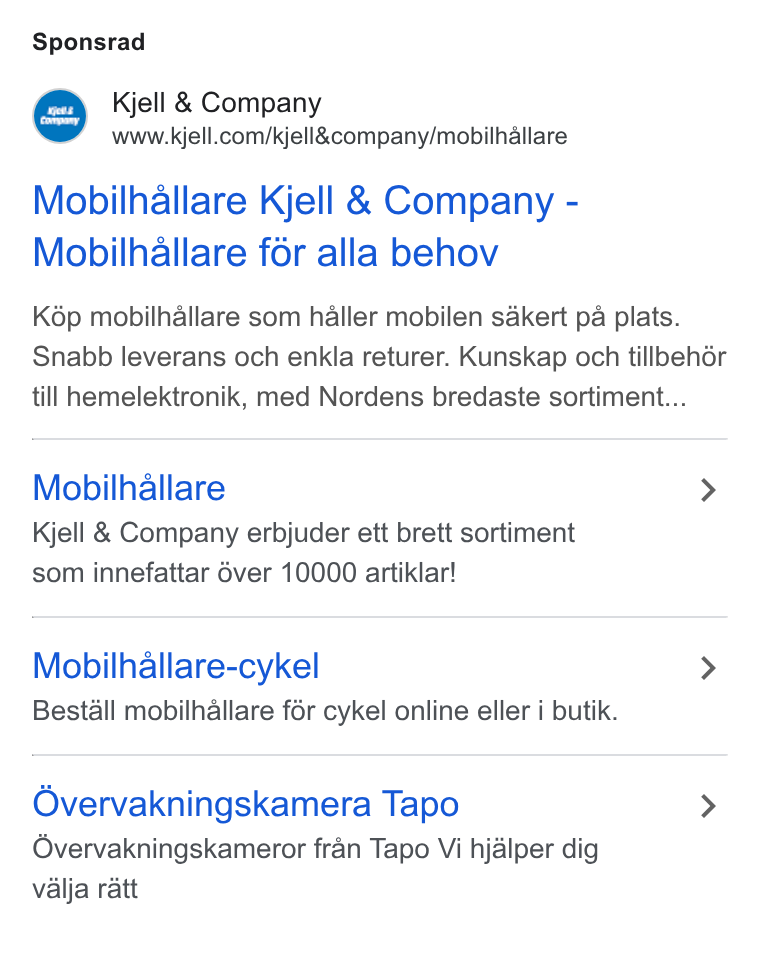Image resolution: width=760 pixels, height=956 pixels.
Task: Click 'som innefattar över 10000 artiklar!' line
Action: (244, 573)
